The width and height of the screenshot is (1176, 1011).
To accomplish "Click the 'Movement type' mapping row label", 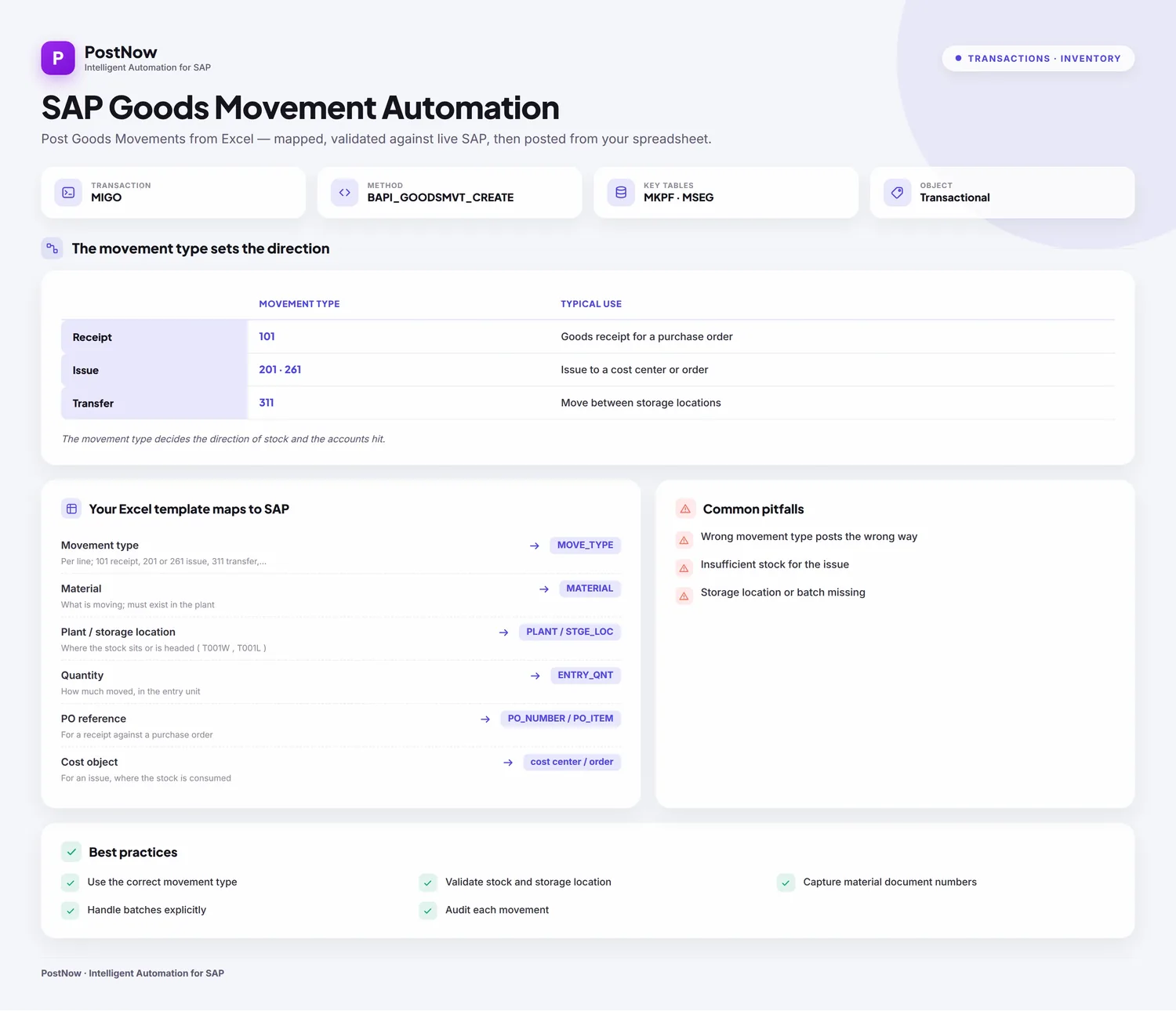I will pyautogui.click(x=100, y=545).
